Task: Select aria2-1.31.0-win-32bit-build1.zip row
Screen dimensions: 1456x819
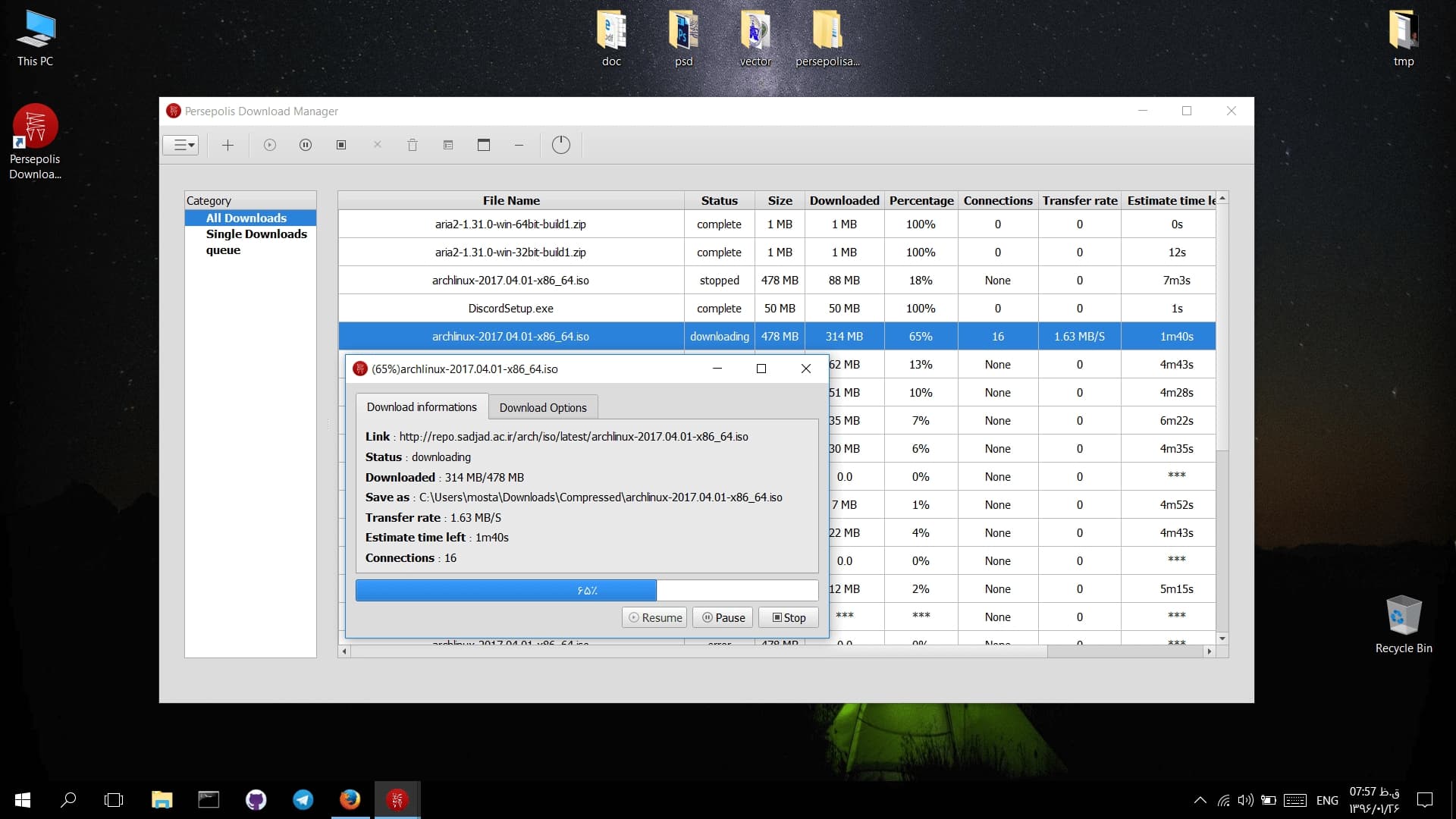Action: pos(777,252)
